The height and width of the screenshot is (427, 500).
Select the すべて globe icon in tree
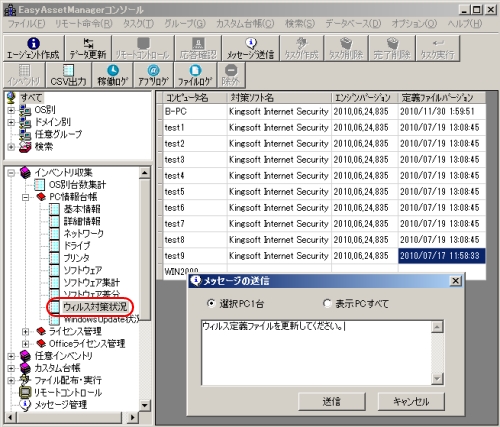11,97
